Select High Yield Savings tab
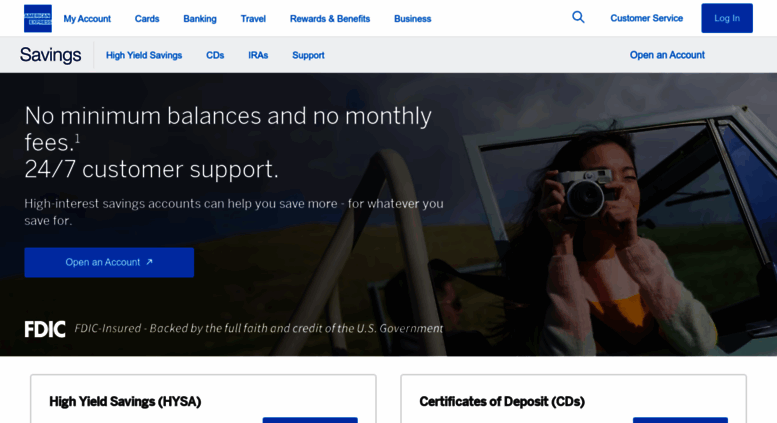 [x=144, y=55]
